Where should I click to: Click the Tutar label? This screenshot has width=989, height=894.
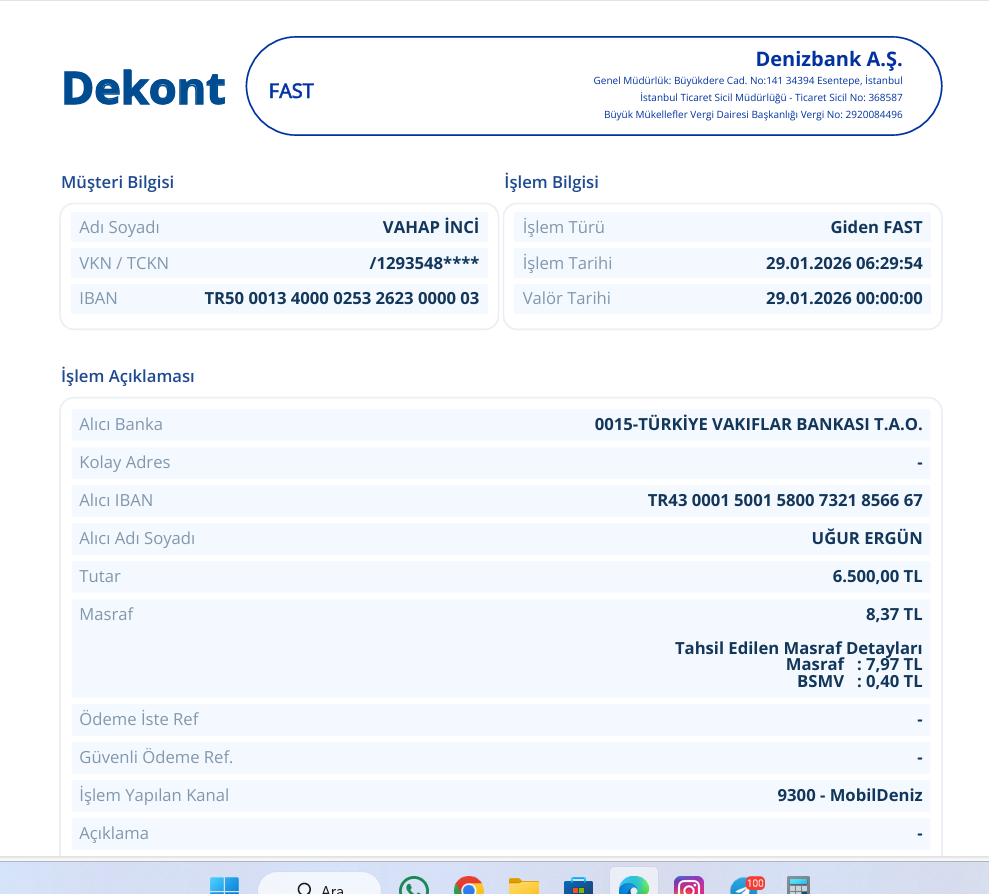[x=100, y=576]
